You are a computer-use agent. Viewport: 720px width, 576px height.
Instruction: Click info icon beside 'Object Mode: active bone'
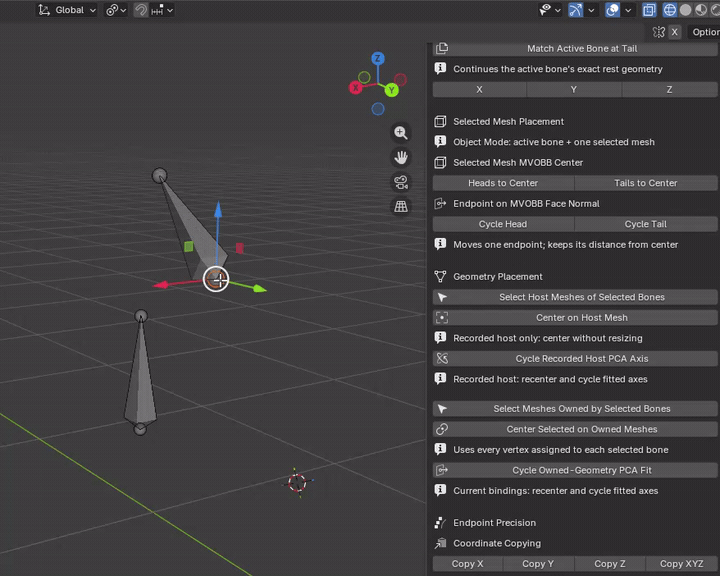(440, 141)
